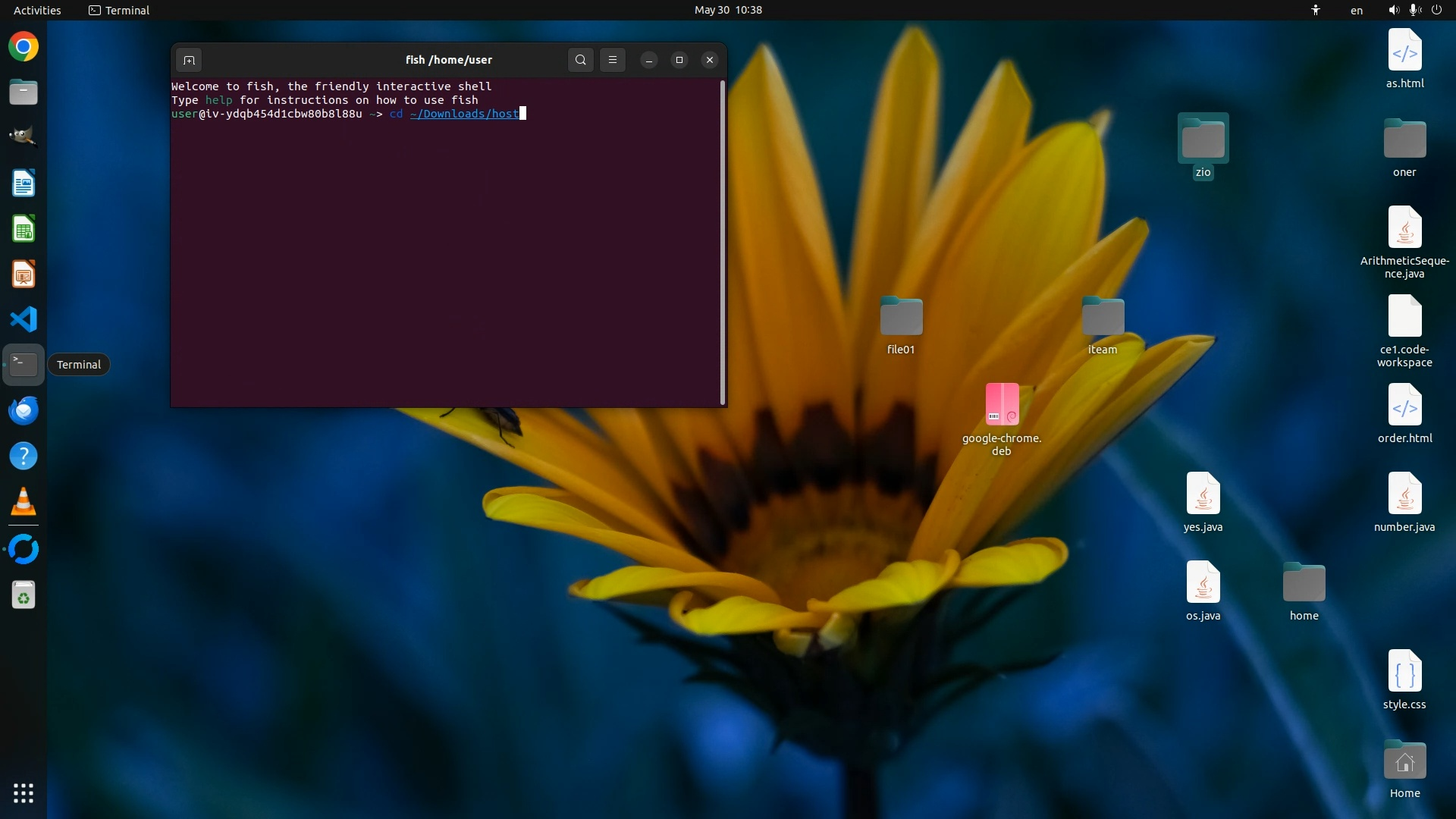The height and width of the screenshot is (819, 1456).
Task: Click the Activities menu
Action: pyautogui.click(x=37, y=10)
